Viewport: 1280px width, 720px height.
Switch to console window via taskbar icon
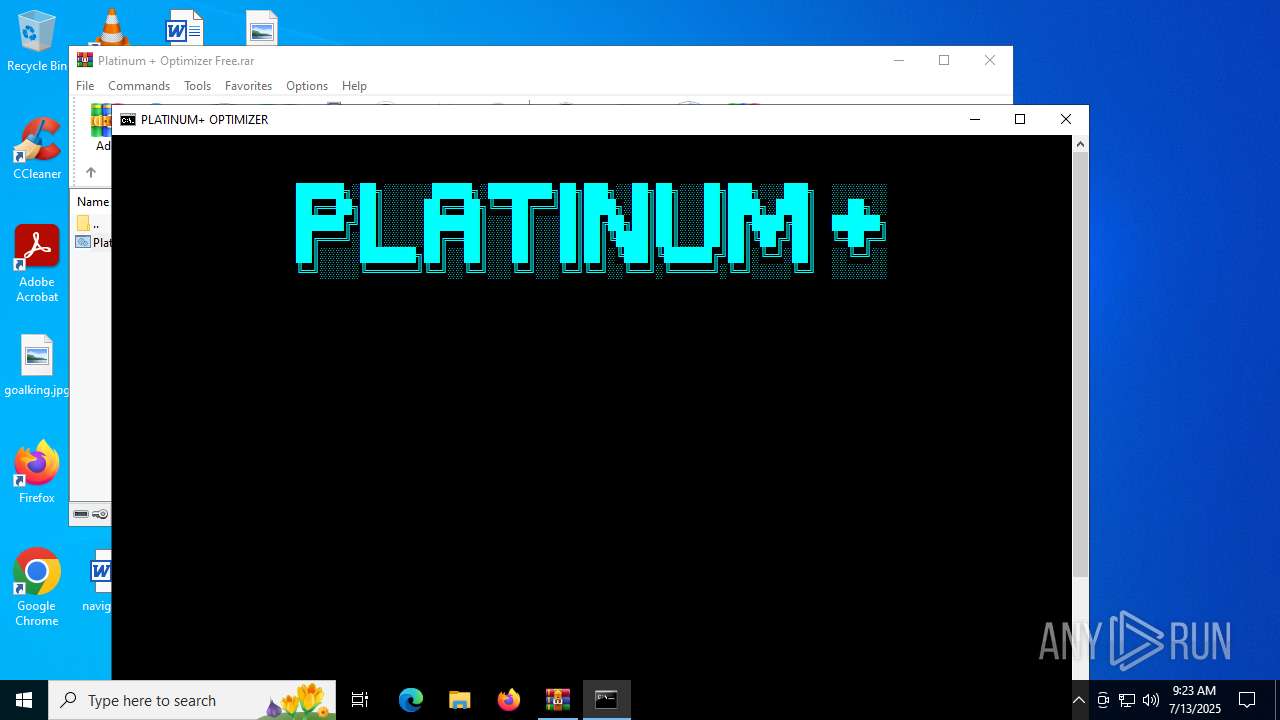pos(607,700)
